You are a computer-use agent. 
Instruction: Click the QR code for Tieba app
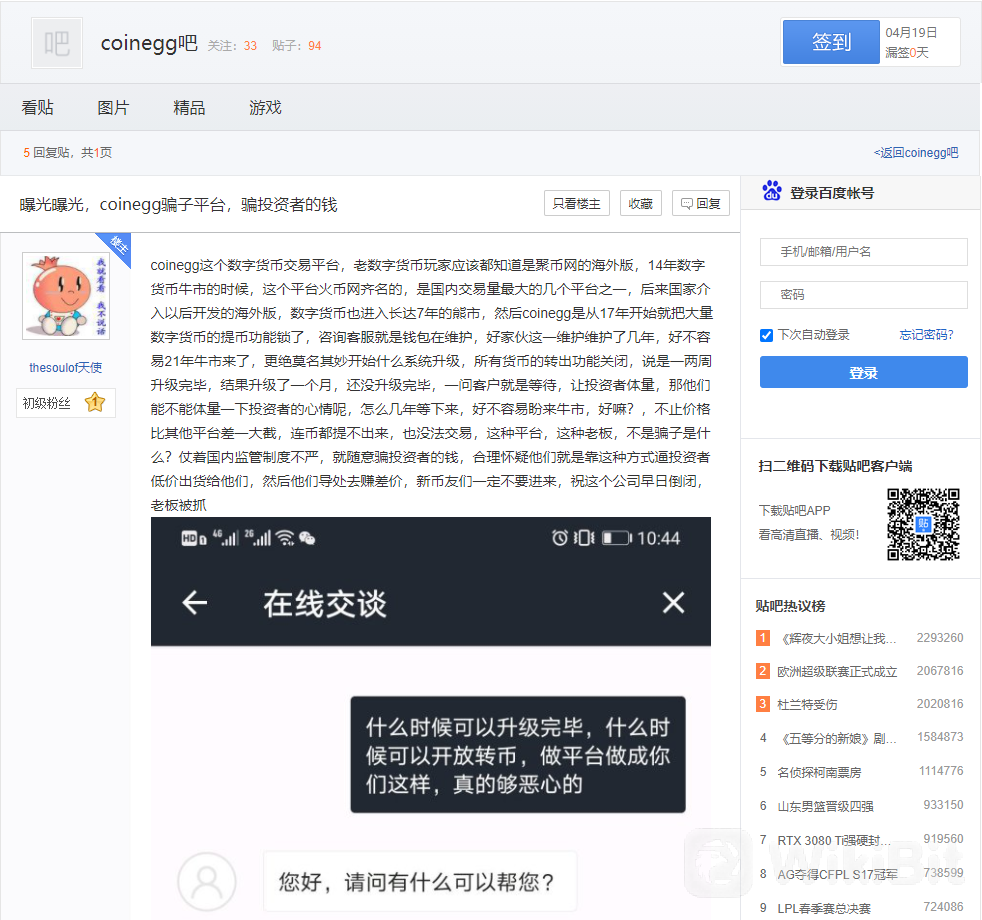pyautogui.click(x=923, y=524)
